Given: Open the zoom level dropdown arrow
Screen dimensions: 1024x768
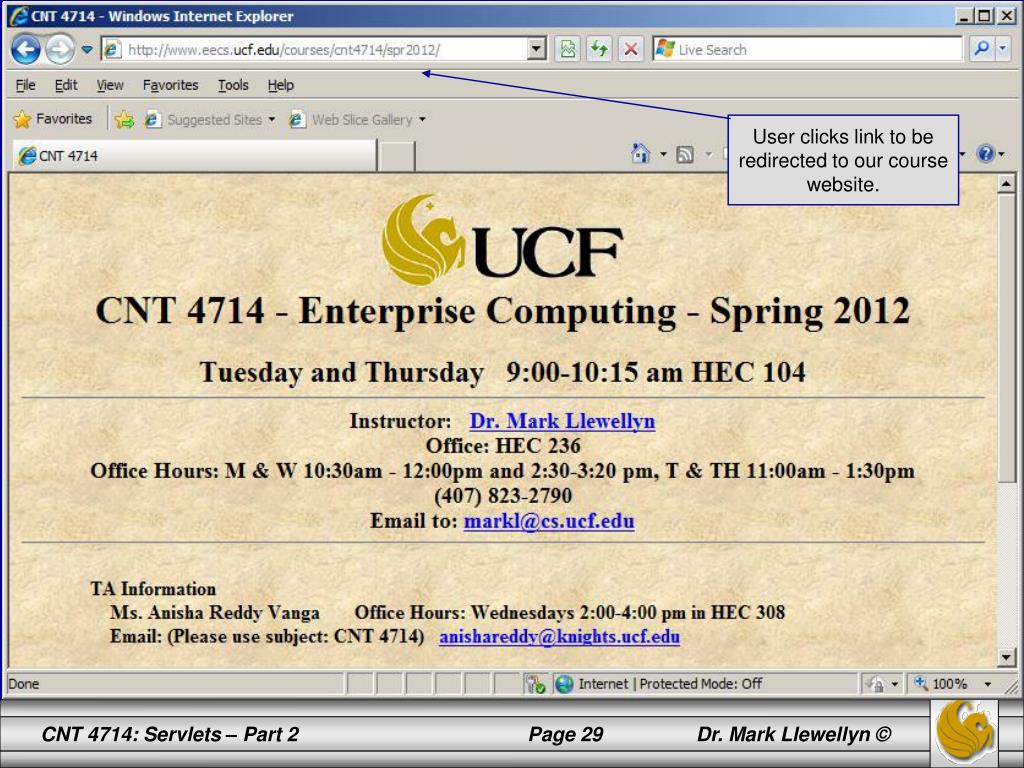Looking at the screenshot, I should (x=988, y=684).
